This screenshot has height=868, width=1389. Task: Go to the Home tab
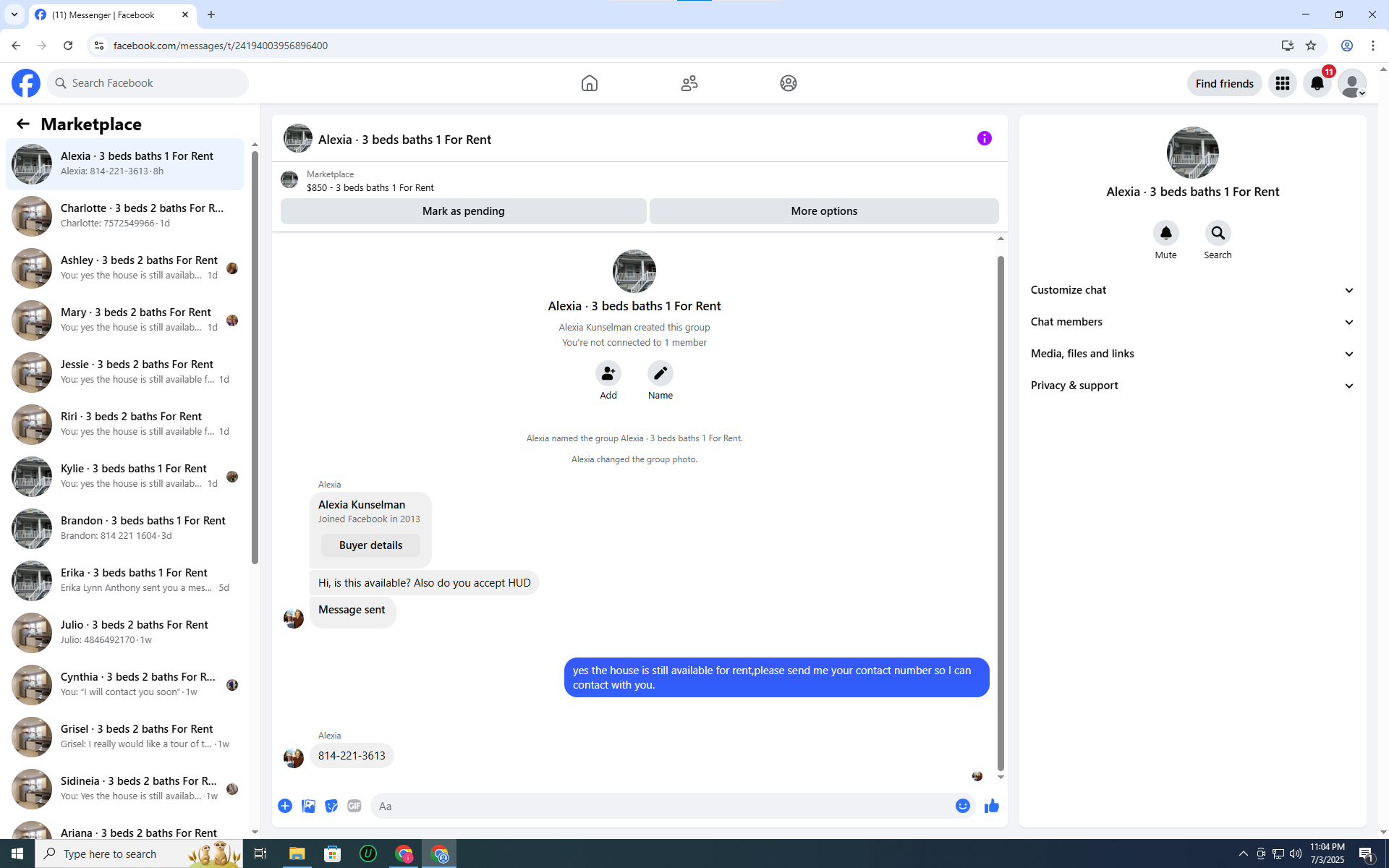[x=589, y=83]
